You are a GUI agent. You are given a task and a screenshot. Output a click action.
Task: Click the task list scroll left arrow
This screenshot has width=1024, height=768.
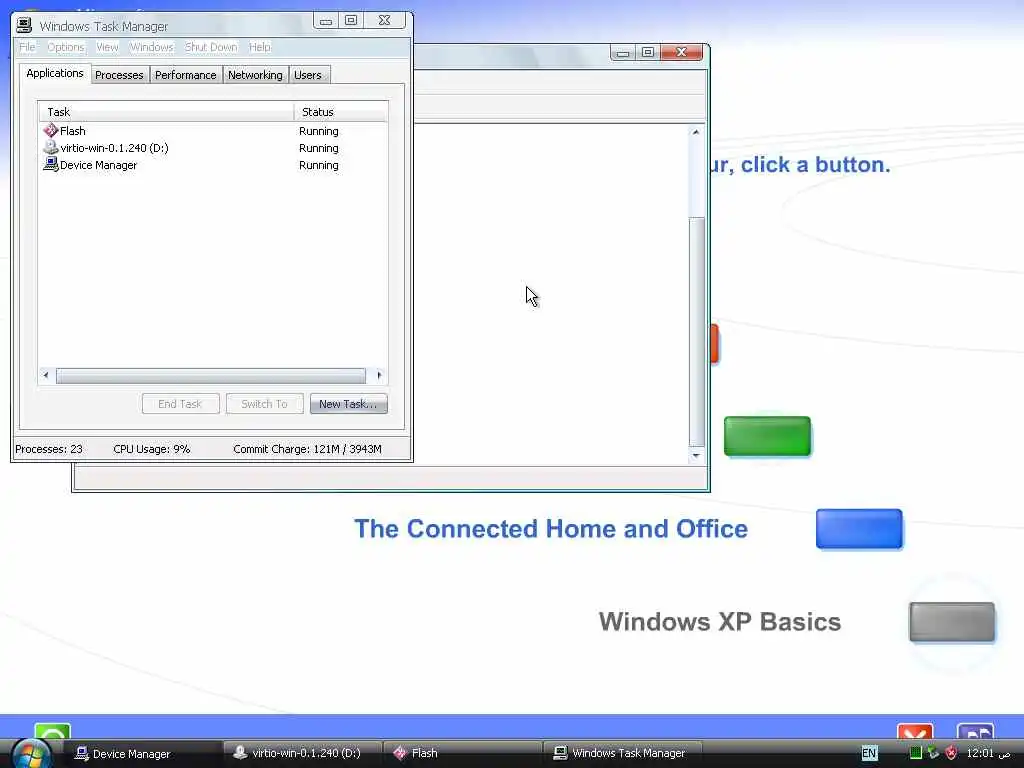pos(45,376)
